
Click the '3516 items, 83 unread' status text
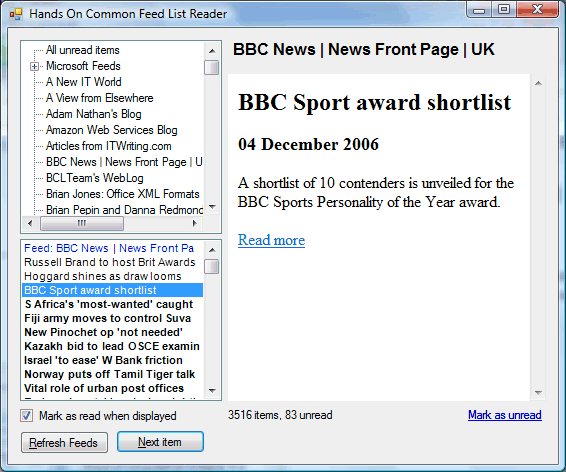click(x=280, y=415)
